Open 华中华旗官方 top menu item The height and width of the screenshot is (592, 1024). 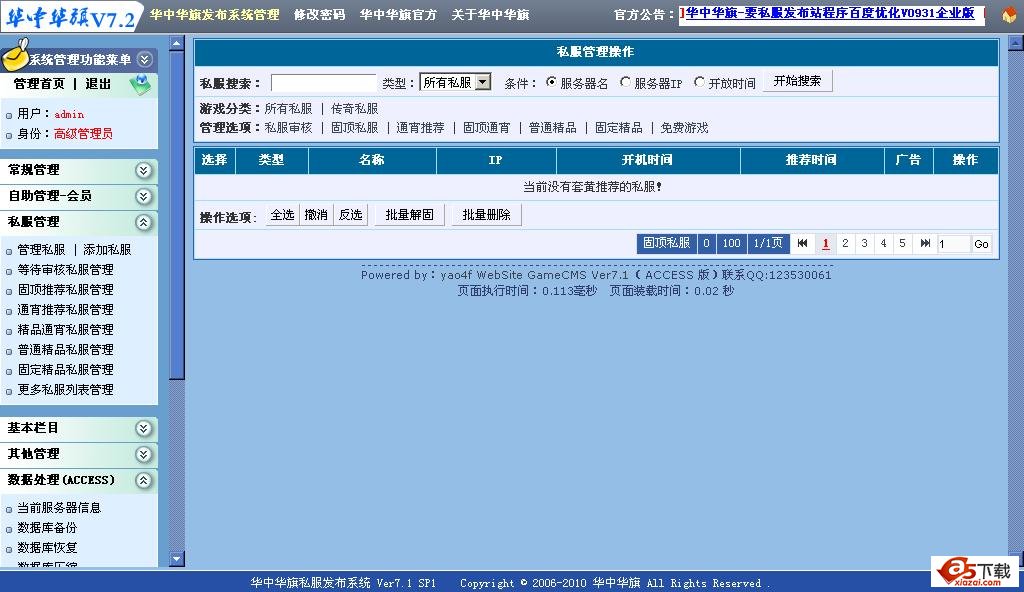click(x=398, y=14)
